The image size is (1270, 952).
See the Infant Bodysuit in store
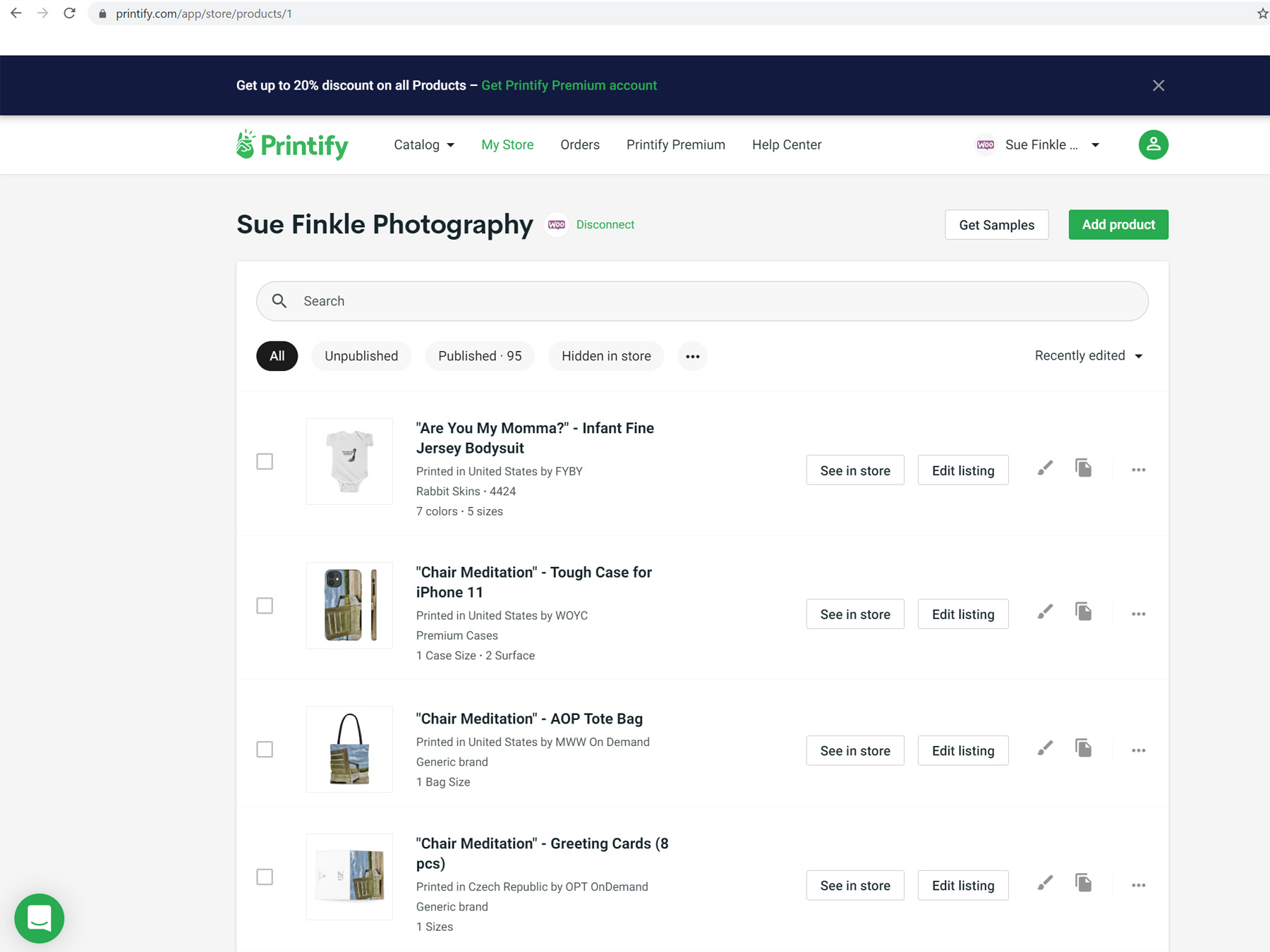point(855,470)
